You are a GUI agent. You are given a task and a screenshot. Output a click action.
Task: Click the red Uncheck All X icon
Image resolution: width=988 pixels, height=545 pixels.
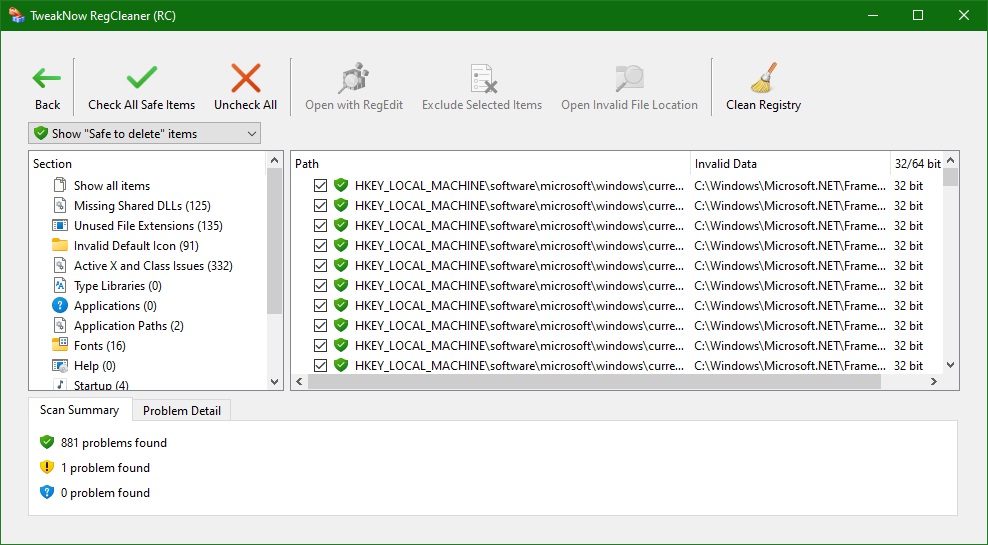click(245, 78)
